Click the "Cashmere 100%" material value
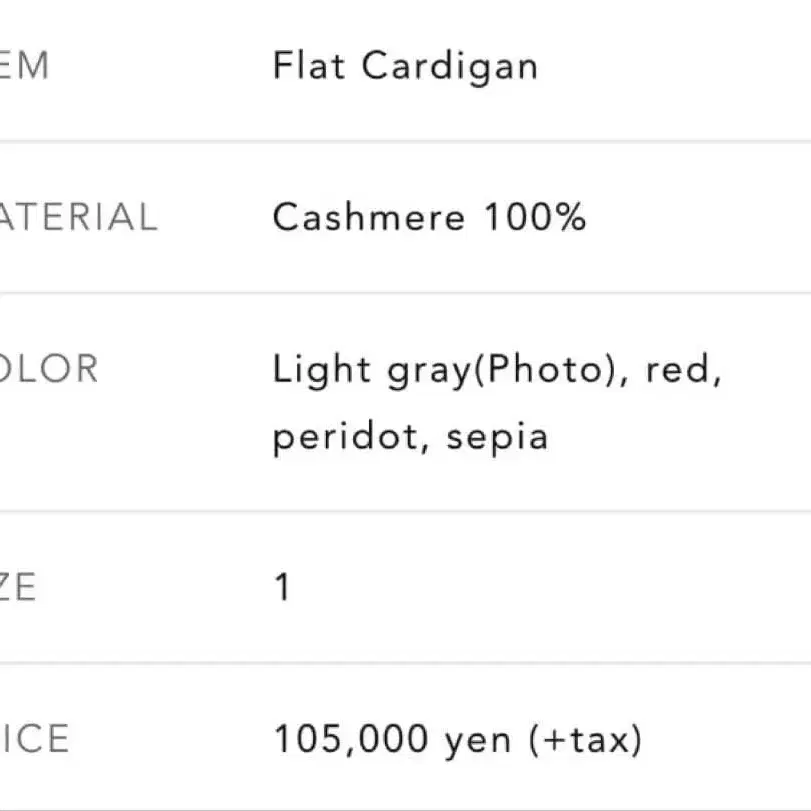Viewport: 811px width, 811px height. (x=428, y=218)
